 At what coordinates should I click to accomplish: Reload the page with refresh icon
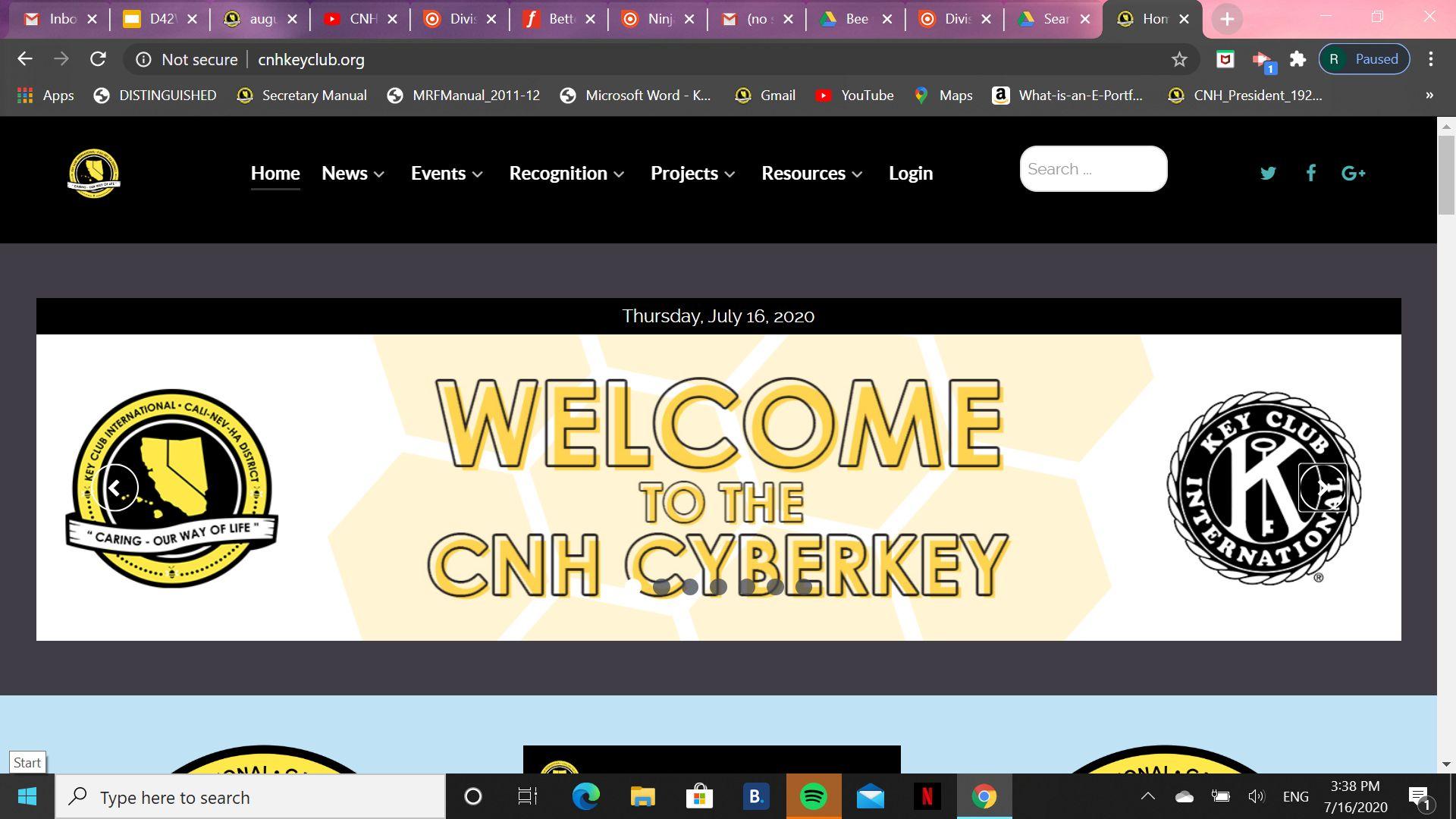pyautogui.click(x=98, y=59)
